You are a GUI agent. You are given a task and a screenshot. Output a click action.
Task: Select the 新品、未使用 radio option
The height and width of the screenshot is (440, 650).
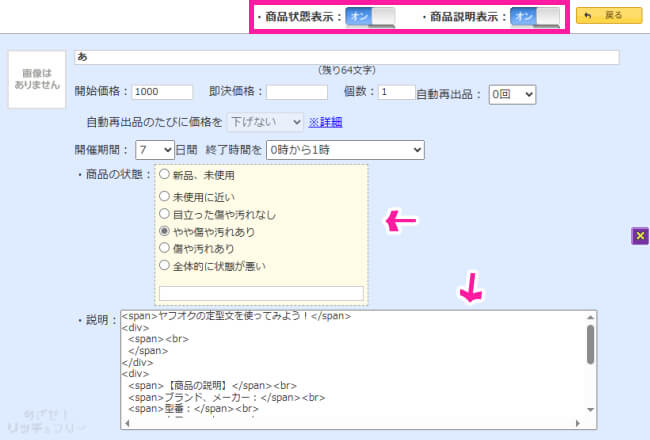(165, 175)
